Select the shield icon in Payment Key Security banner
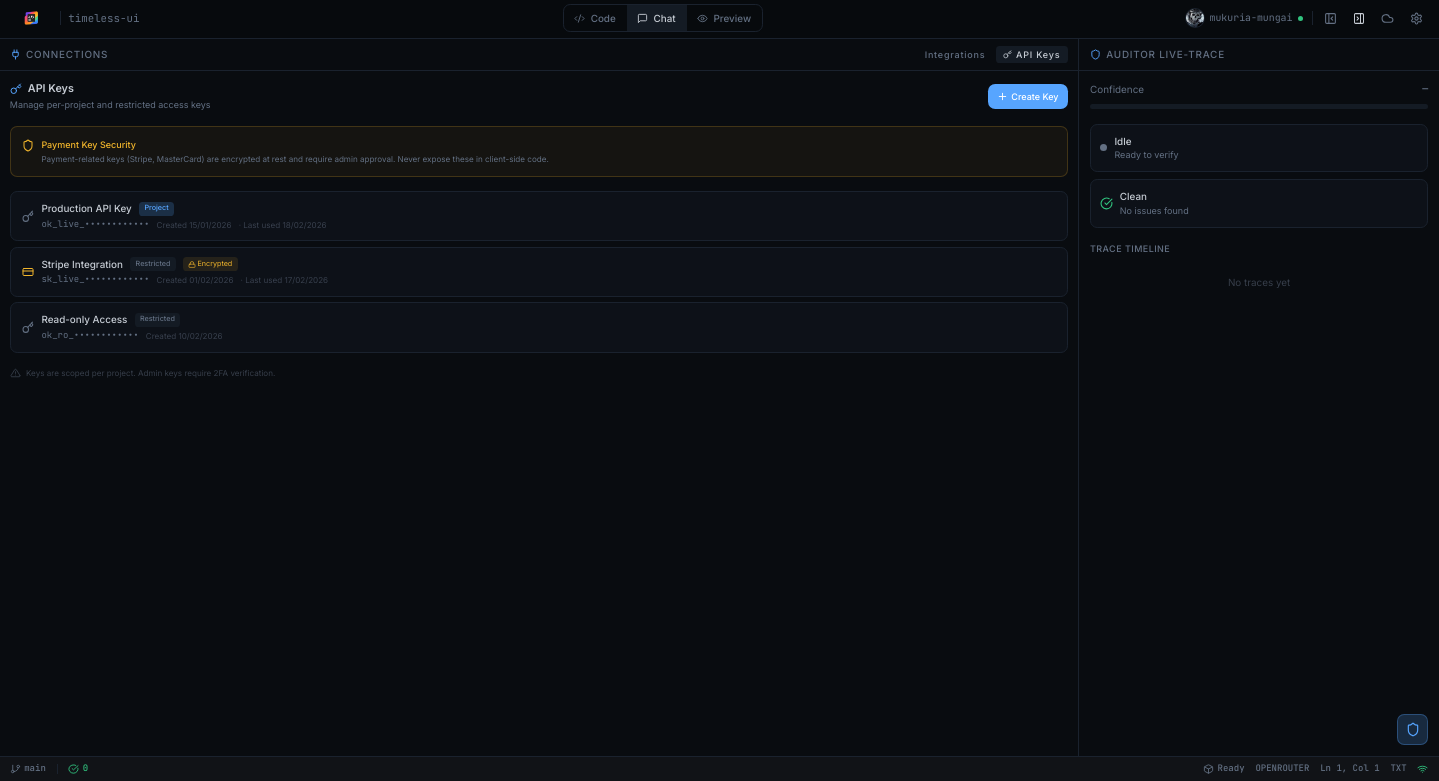 coord(28,145)
